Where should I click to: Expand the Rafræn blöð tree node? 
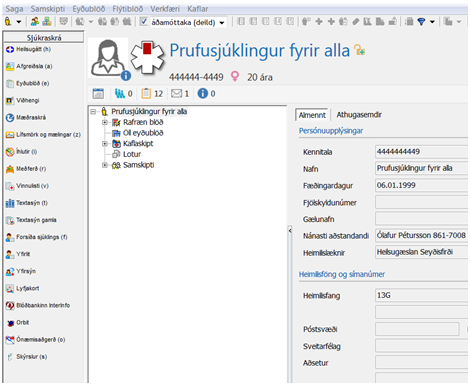(105, 122)
